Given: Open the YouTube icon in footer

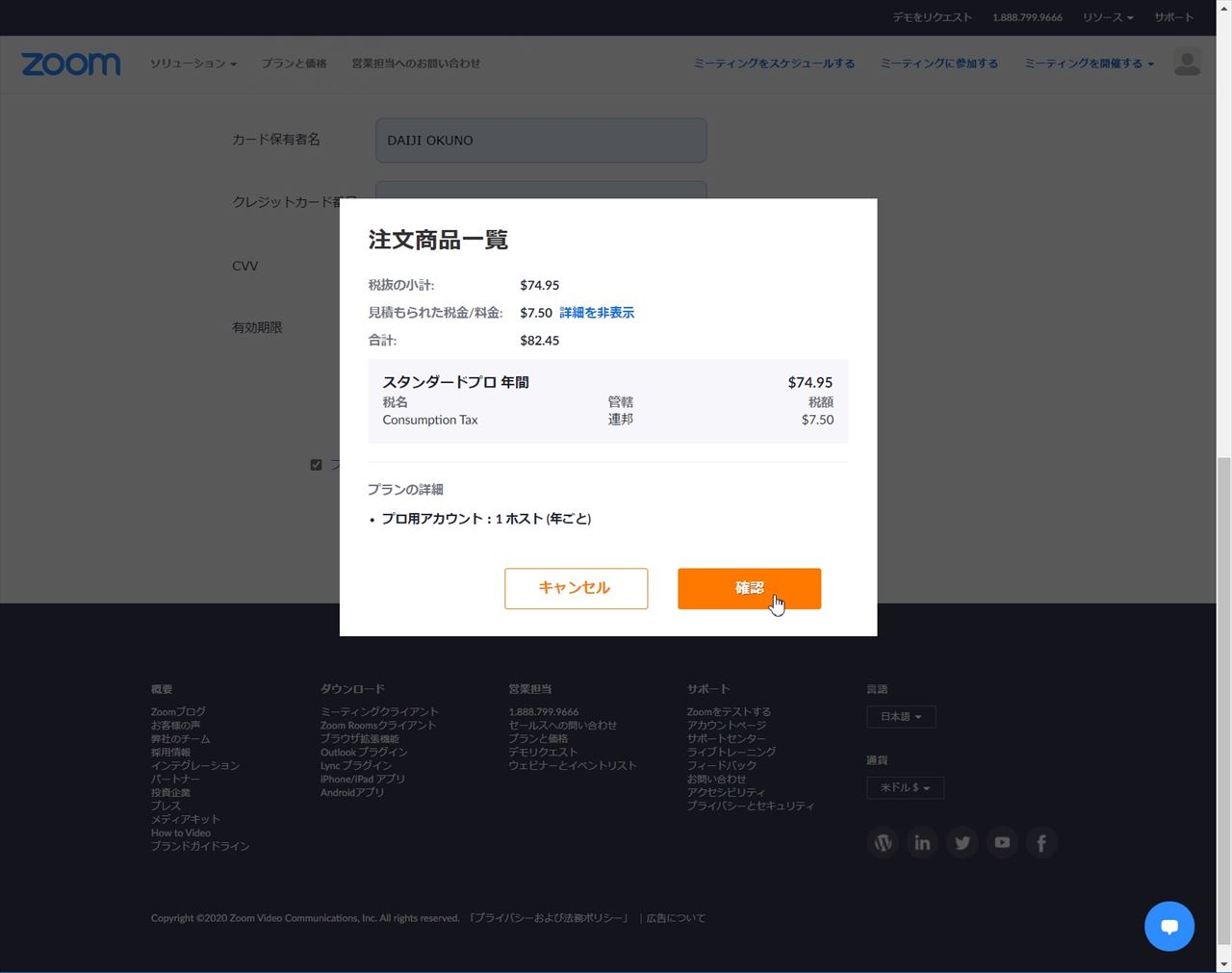Looking at the screenshot, I should 1002,843.
